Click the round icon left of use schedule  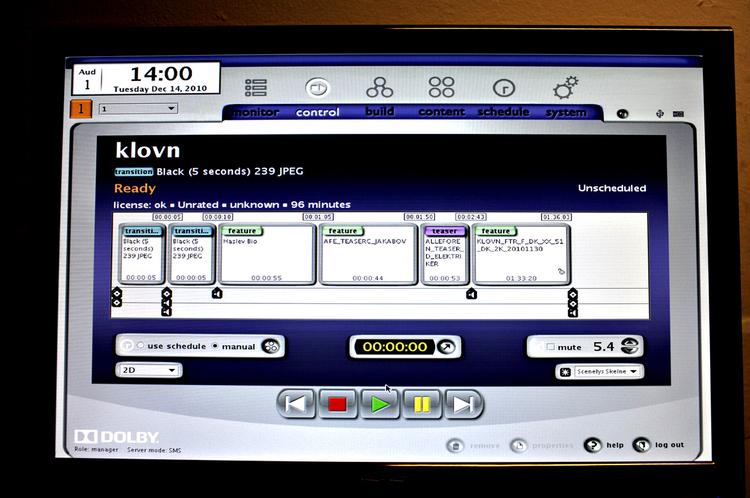pyautogui.click(x=127, y=345)
